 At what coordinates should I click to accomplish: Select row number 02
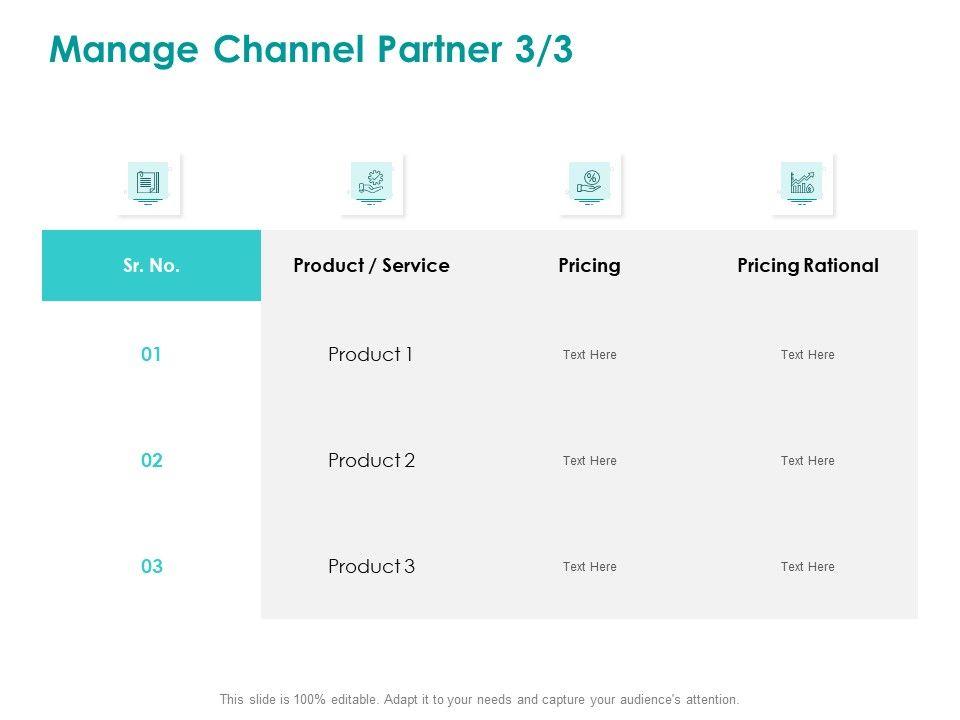(151, 461)
